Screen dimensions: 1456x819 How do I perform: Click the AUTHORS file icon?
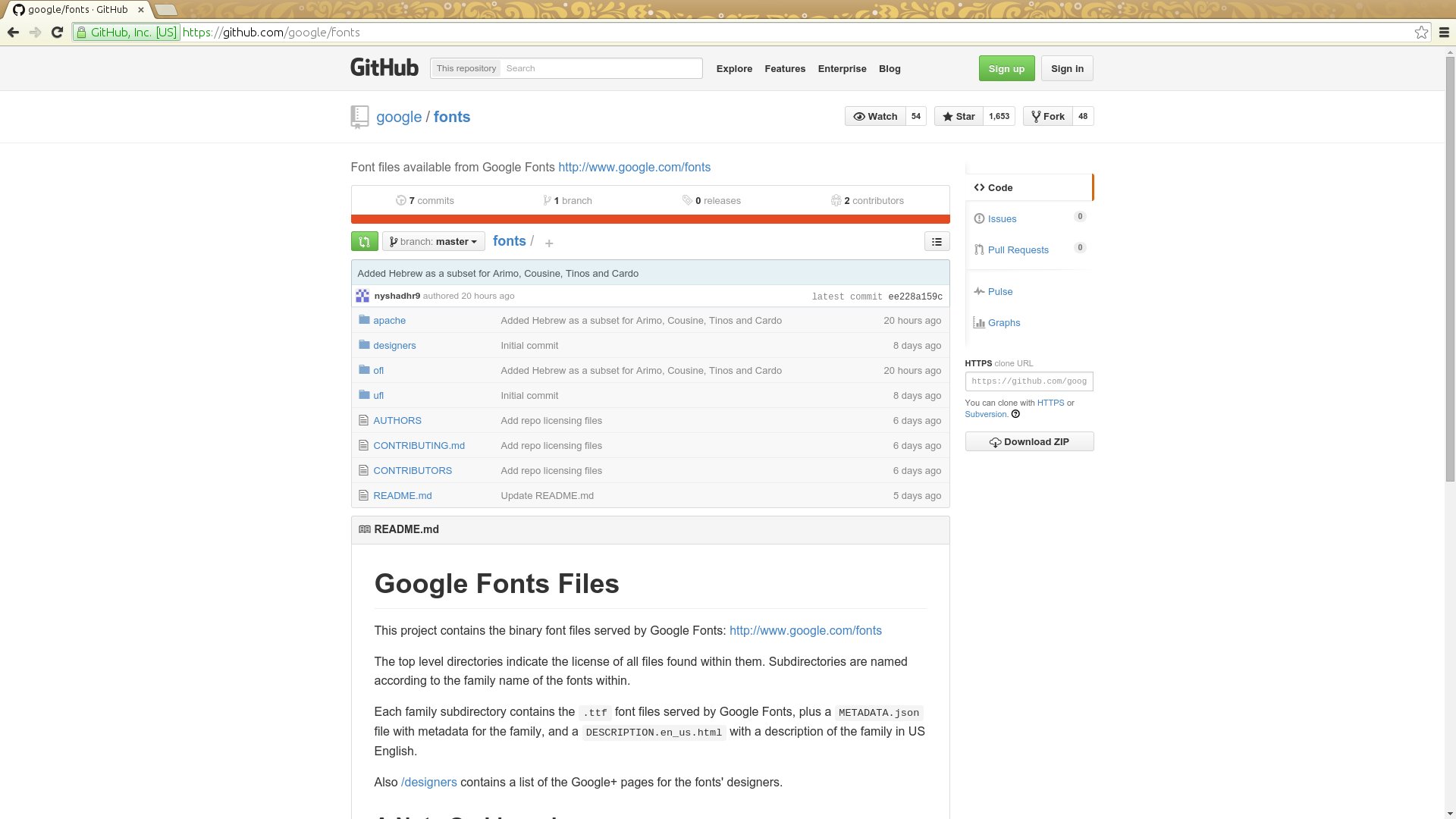[364, 420]
